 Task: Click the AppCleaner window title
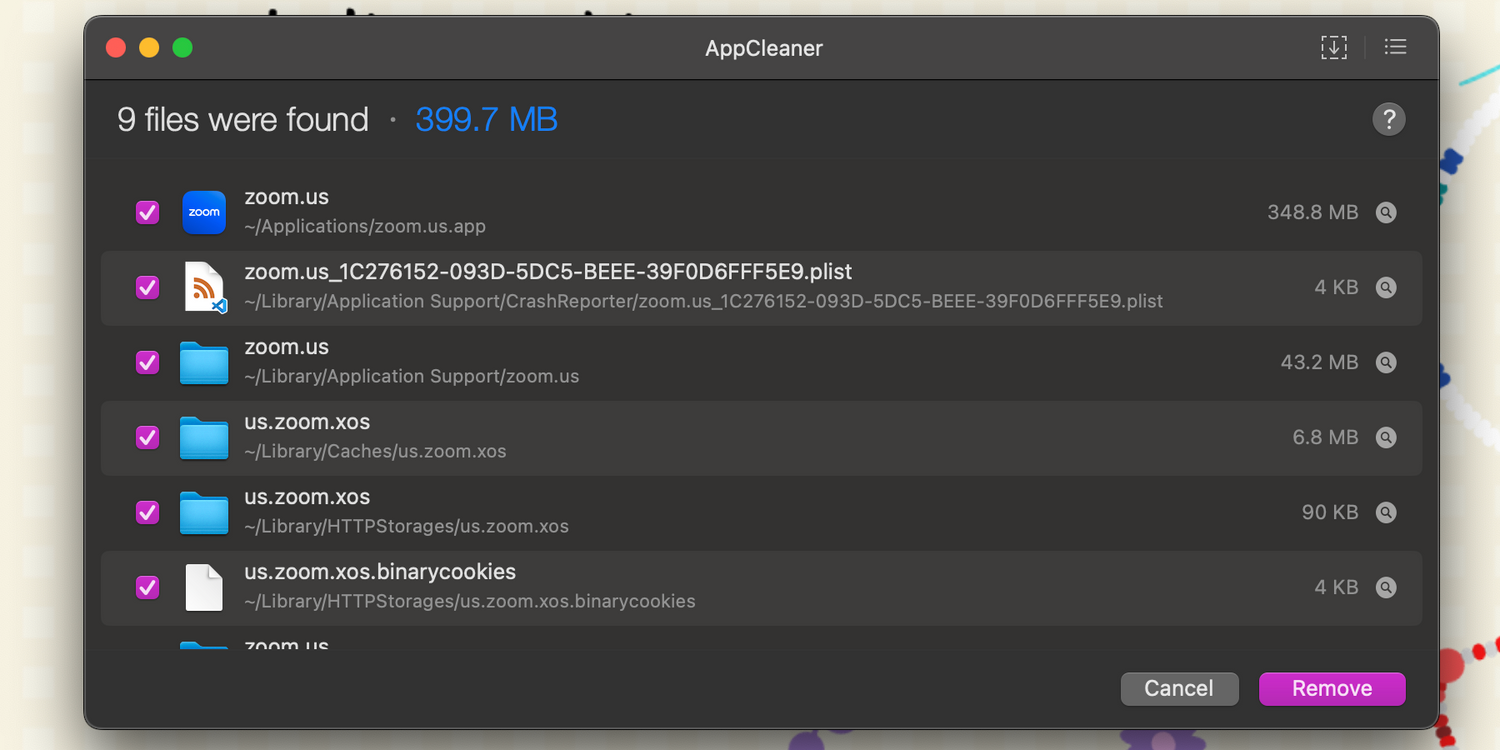point(764,48)
